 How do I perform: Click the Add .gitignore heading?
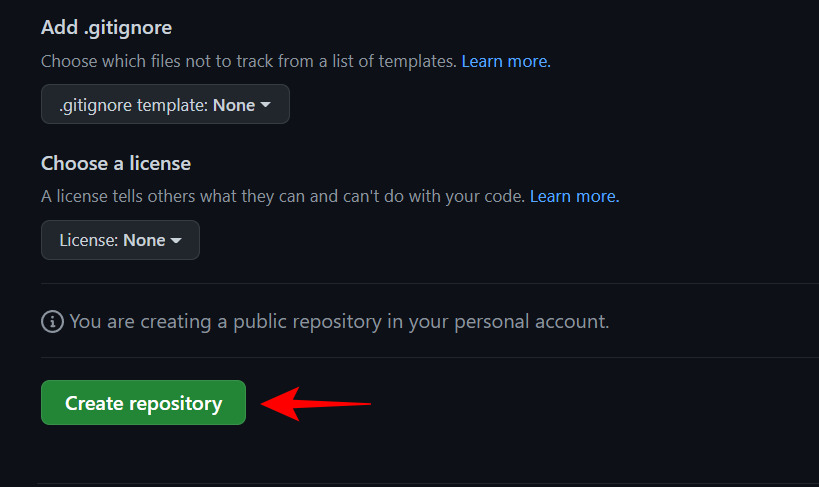click(x=106, y=27)
